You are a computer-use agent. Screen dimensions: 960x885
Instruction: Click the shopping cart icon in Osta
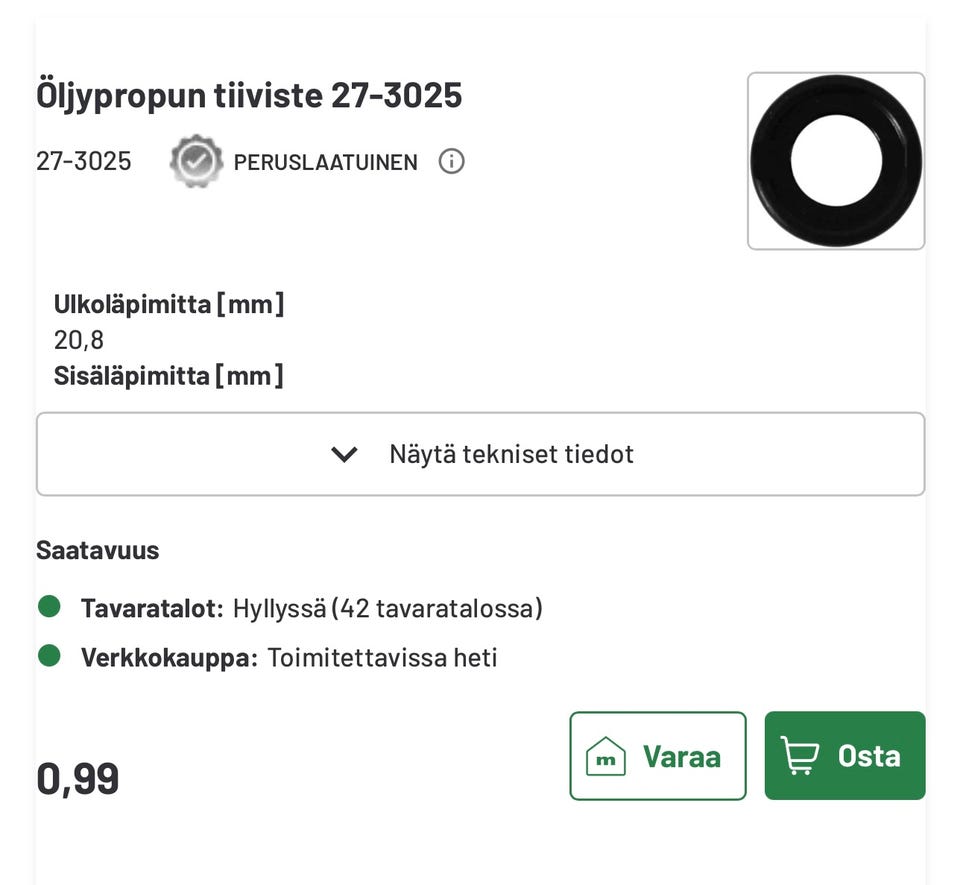pyautogui.click(x=798, y=756)
